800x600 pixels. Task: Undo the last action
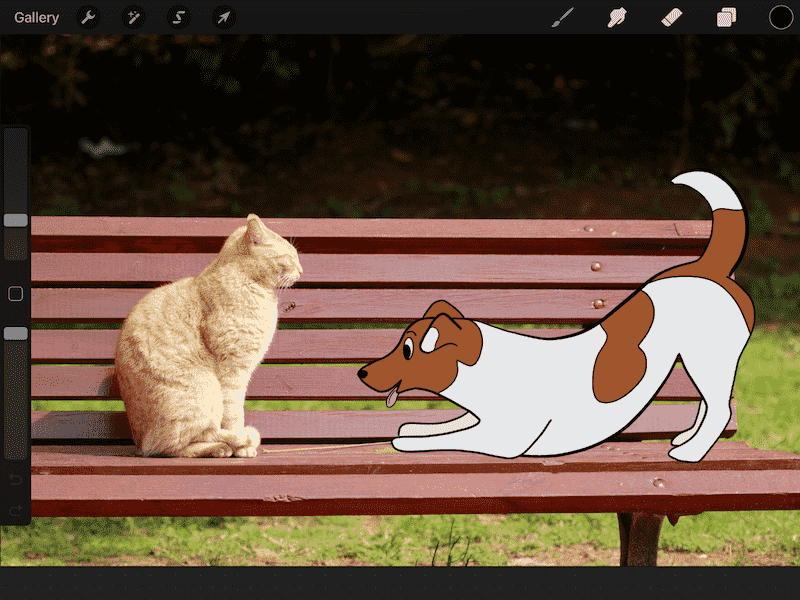(16, 479)
